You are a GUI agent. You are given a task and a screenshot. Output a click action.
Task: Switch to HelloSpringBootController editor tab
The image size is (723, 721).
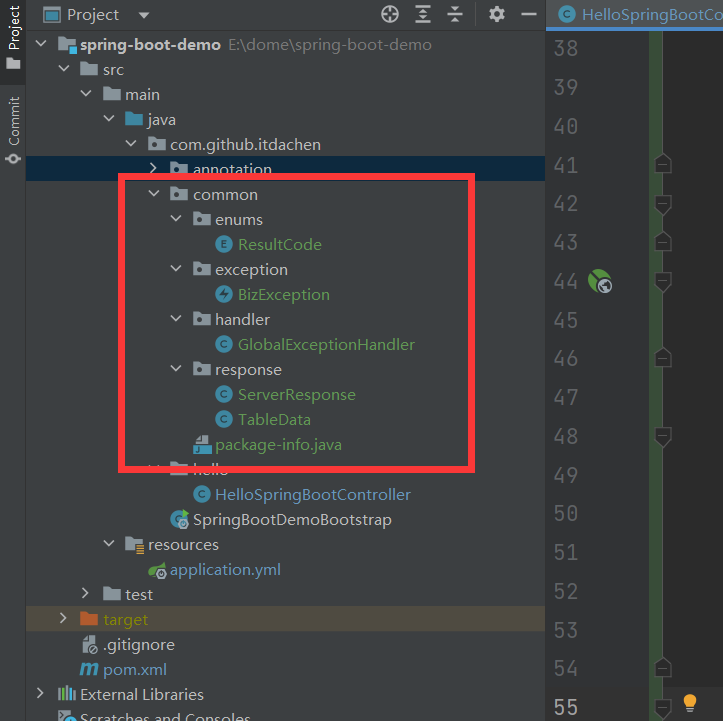640,15
